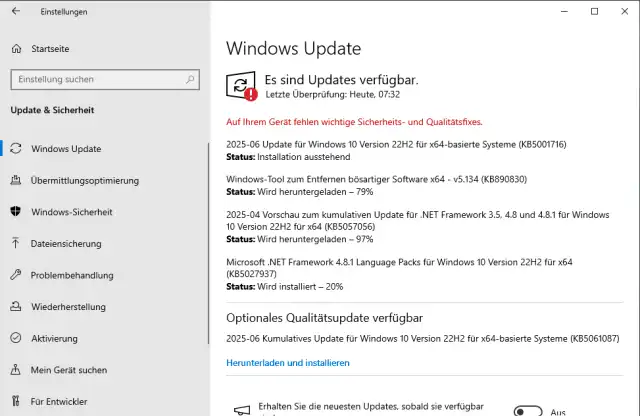Screen dimensions: 640x416
Task: Click Einstellungen window title
Action: click(x=64, y=12)
